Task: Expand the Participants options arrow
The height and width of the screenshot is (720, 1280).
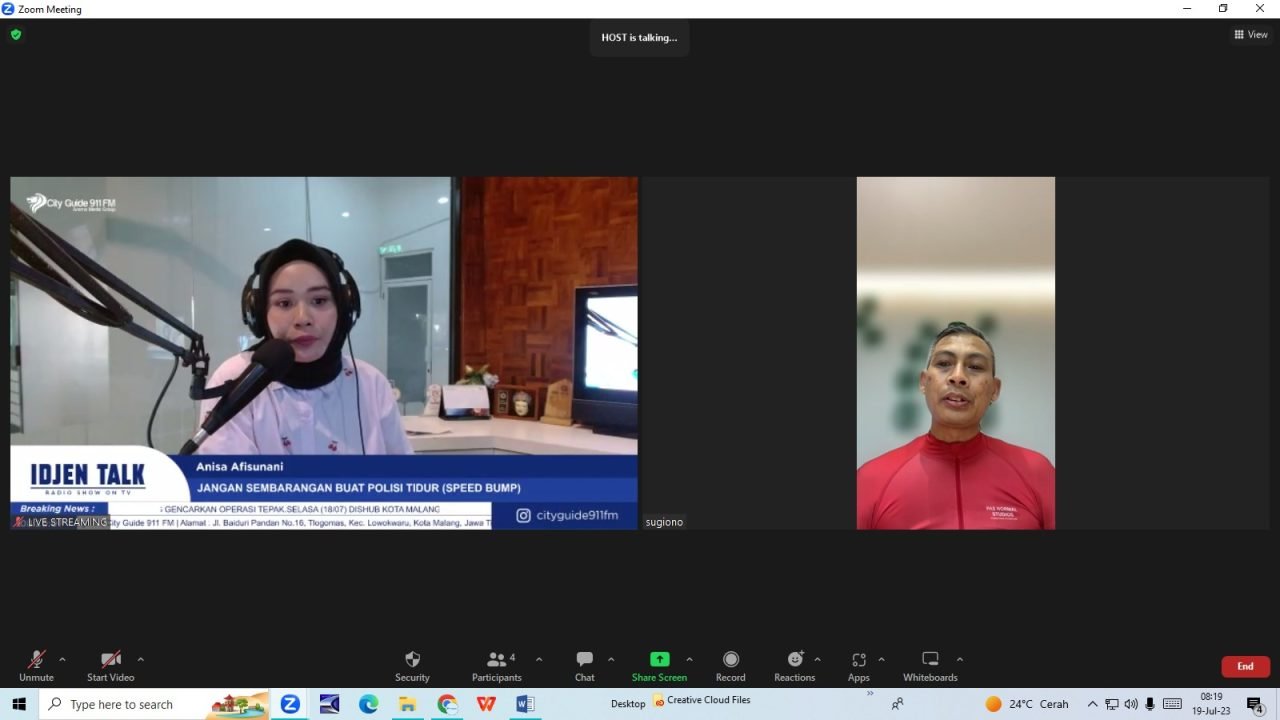Action: [x=539, y=660]
